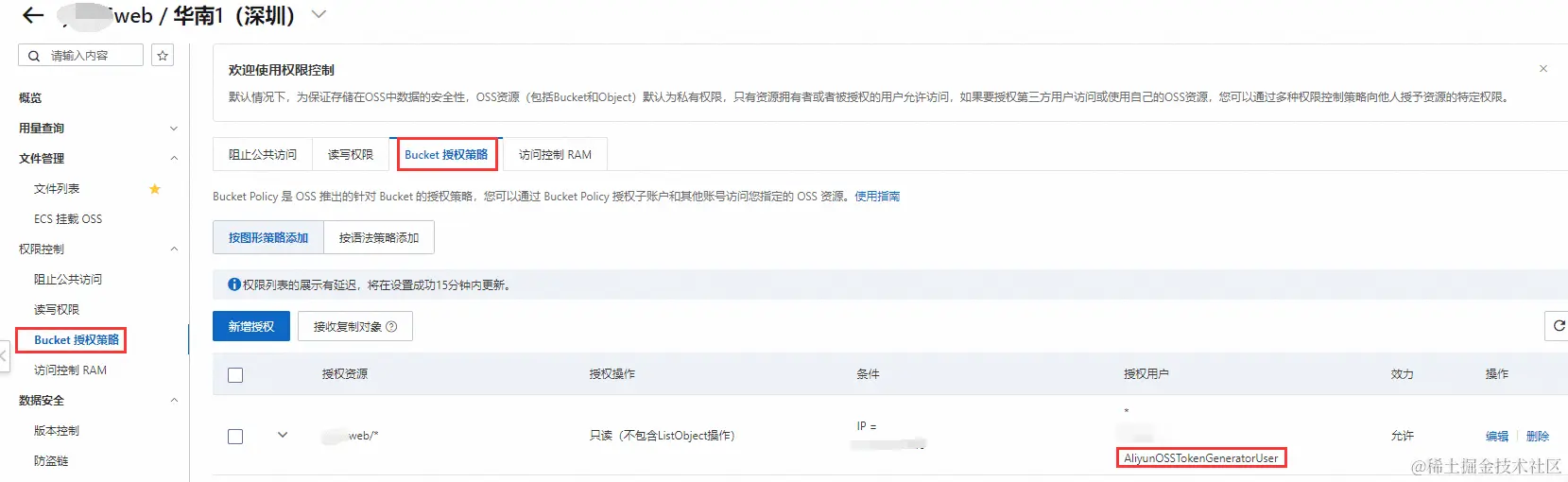This screenshot has height=482, width=1568.
Task: Check the web/* policy row checkbox
Action: click(235, 437)
